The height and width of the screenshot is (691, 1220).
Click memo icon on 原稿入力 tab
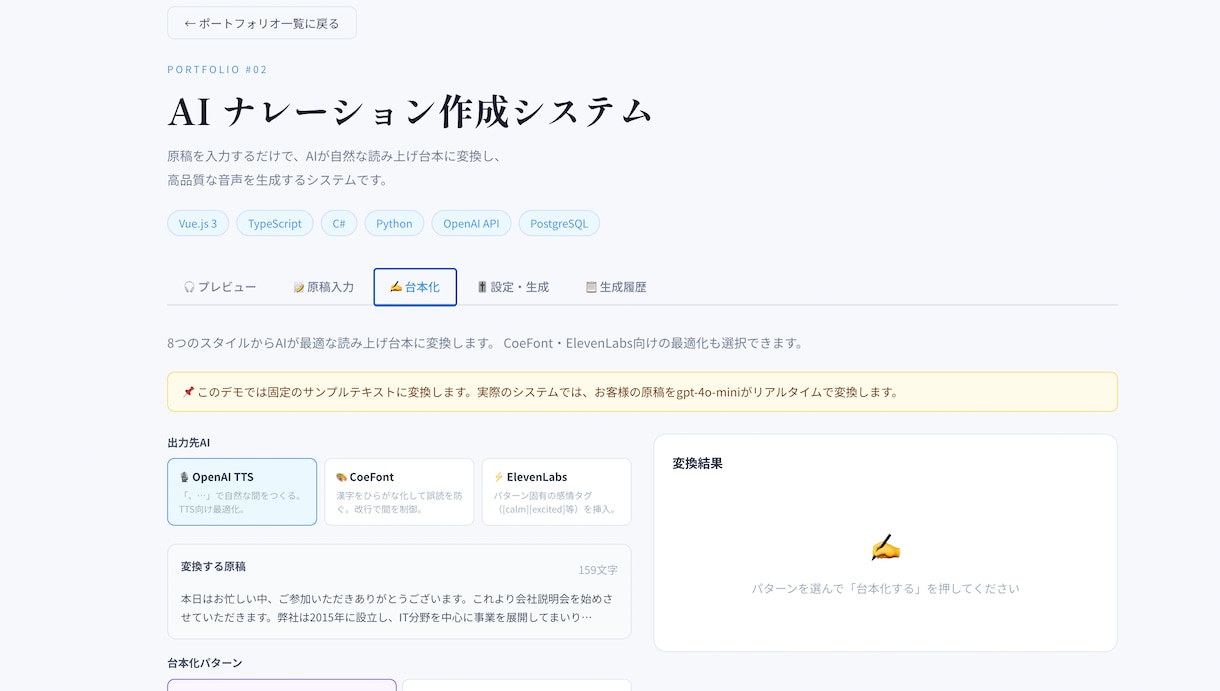coord(298,287)
